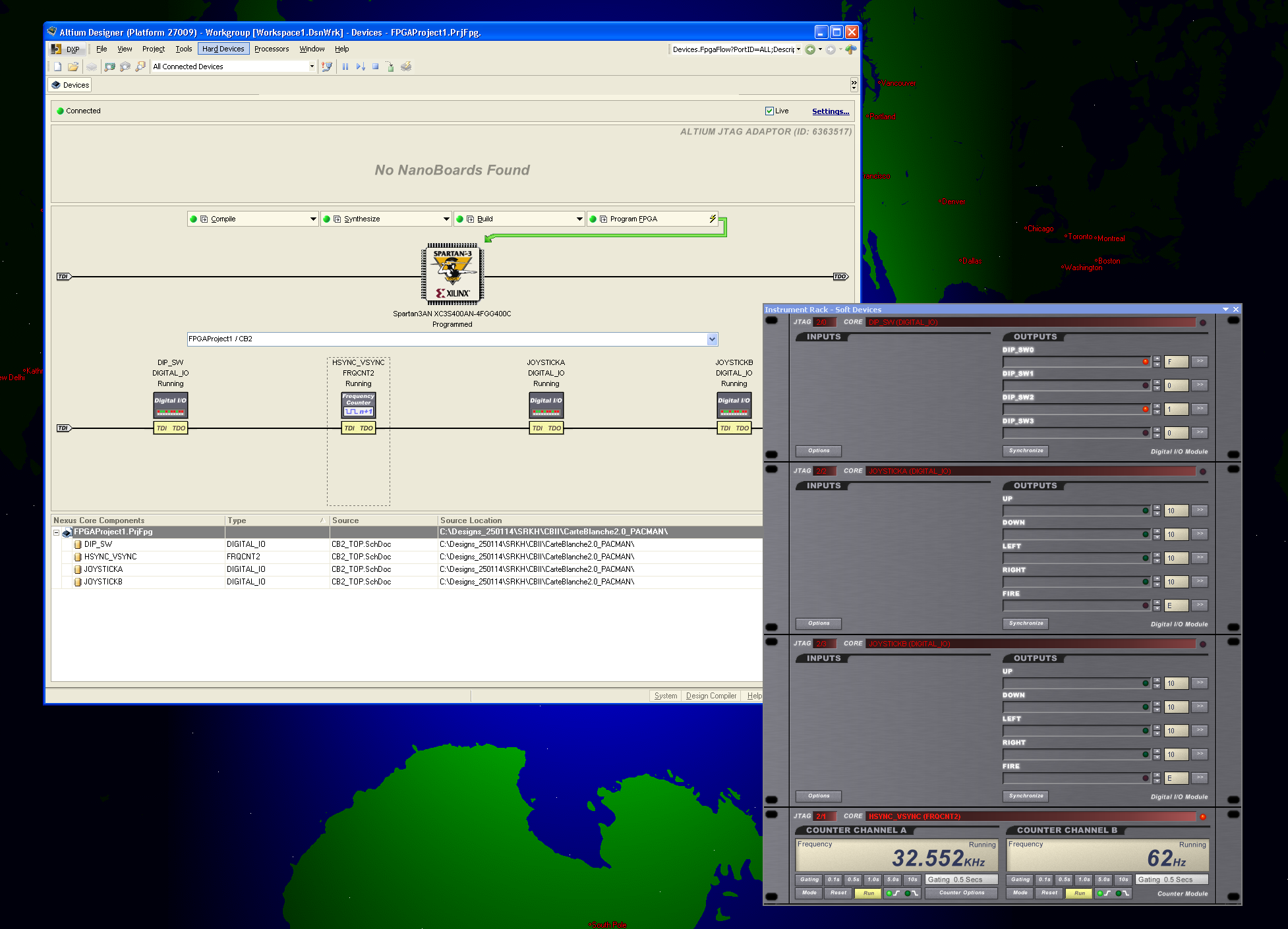The height and width of the screenshot is (929, 1288).
Task: Toggle the Live checkbox
Action: point(769,111)
